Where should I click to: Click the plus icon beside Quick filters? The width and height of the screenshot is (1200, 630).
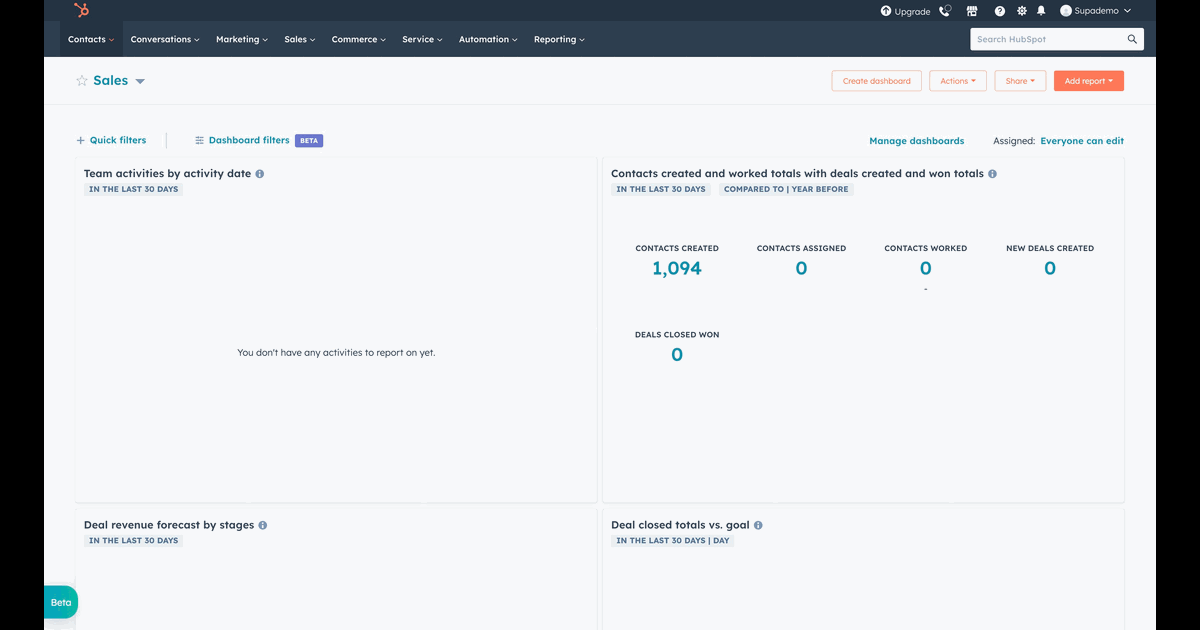[x=81, y=141]
